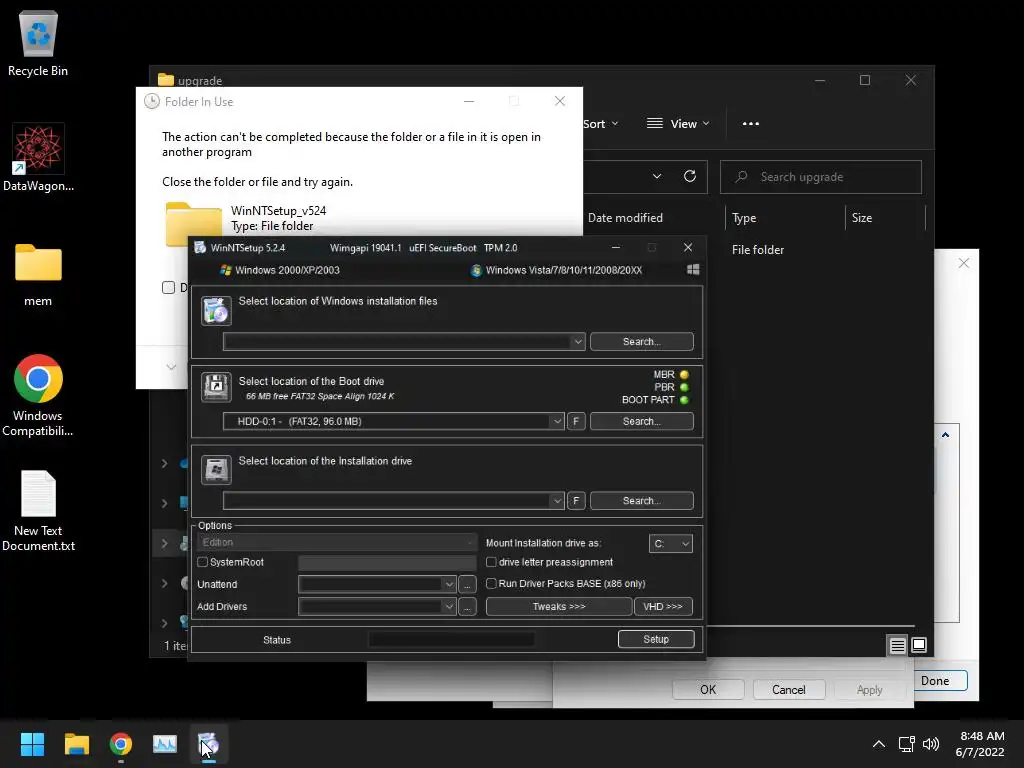
Task: Open the mem folder on desktop
Action: pyautogui.click(x=38, y=275)
